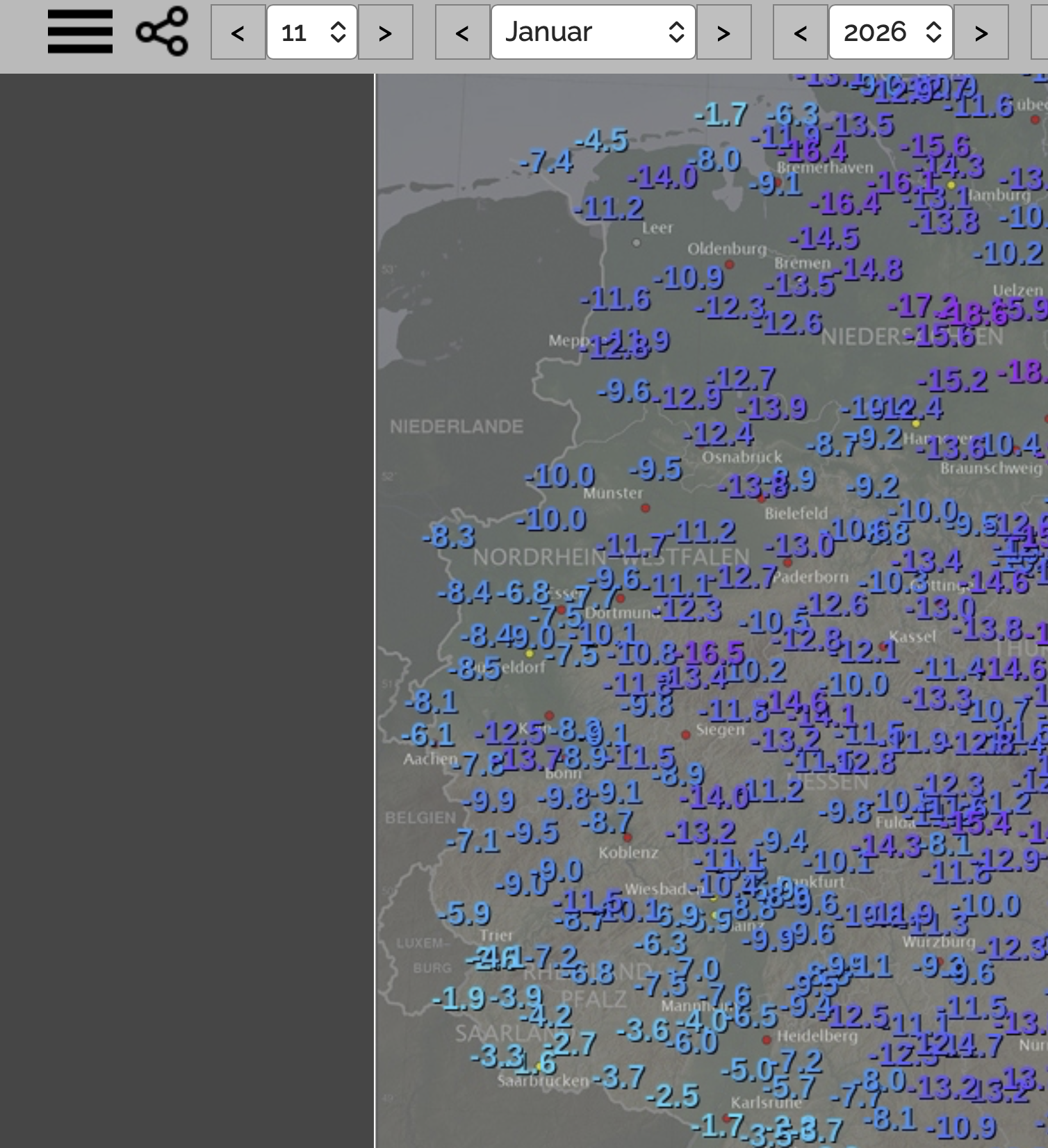Viewport: 1048px width, 1148px height.
Task: Open the hamburger menu
Action: click(80, 32)
